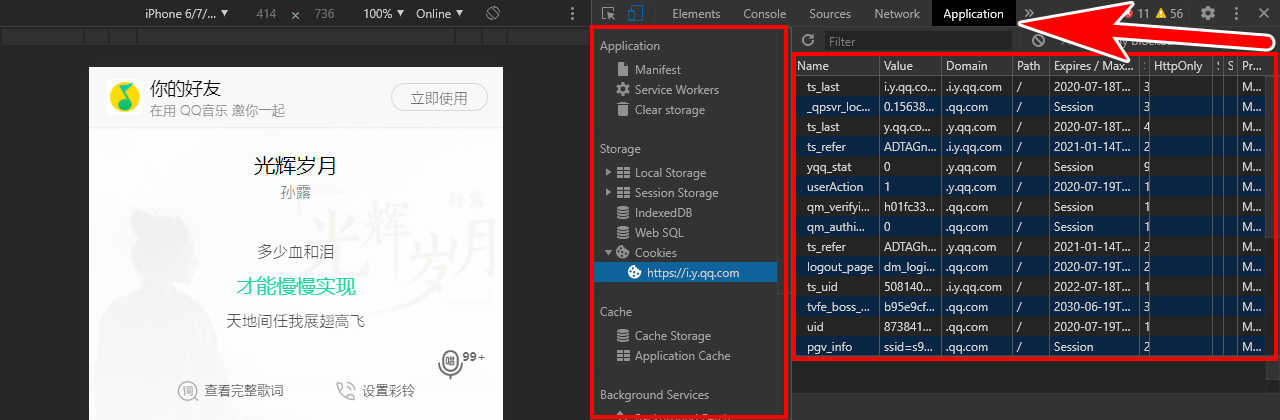The width and height of the screenshot is (1280, 420).
Task: Select Web SQL under Storage
Action: 659,233
